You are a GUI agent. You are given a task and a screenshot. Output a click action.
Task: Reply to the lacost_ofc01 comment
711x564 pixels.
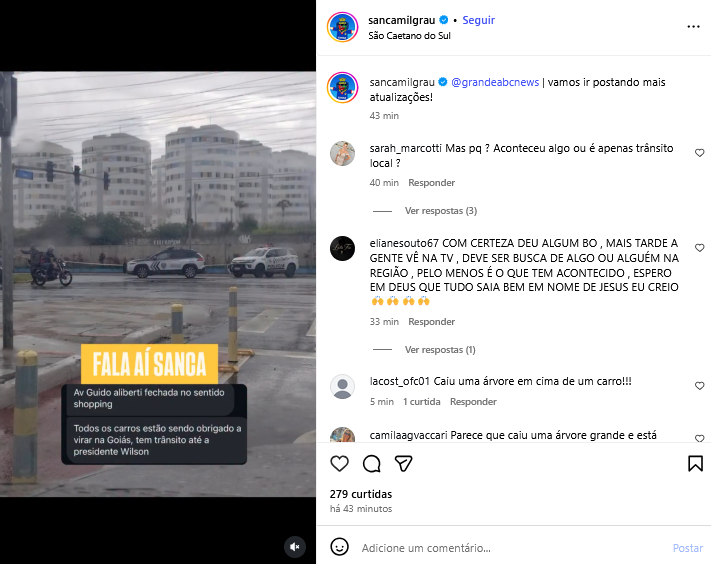473,402
